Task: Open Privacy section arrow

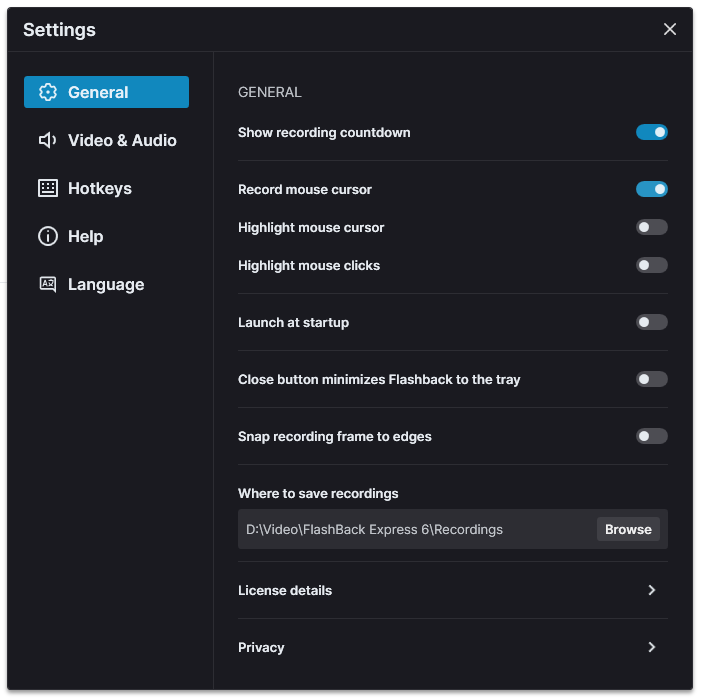Action: click(652, 647)
